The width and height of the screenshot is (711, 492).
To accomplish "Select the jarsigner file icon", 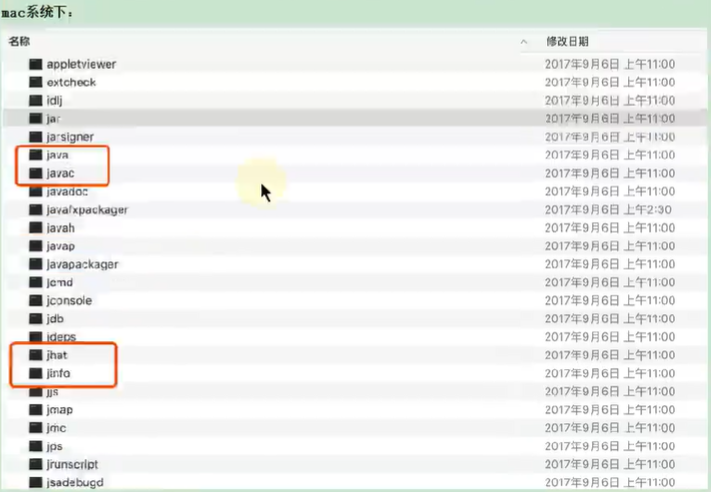I will click(36, 136).
